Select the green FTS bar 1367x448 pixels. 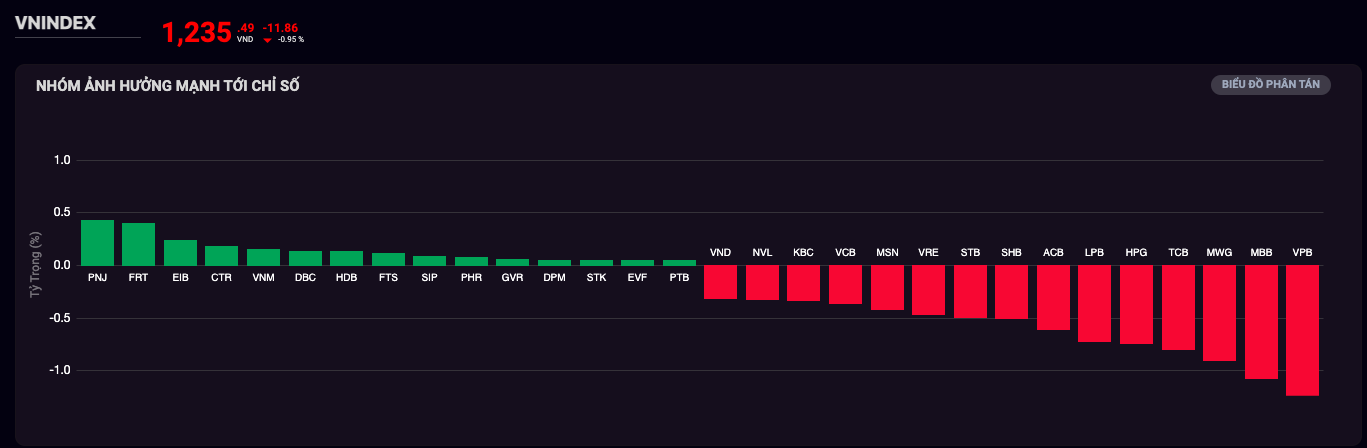388,259
